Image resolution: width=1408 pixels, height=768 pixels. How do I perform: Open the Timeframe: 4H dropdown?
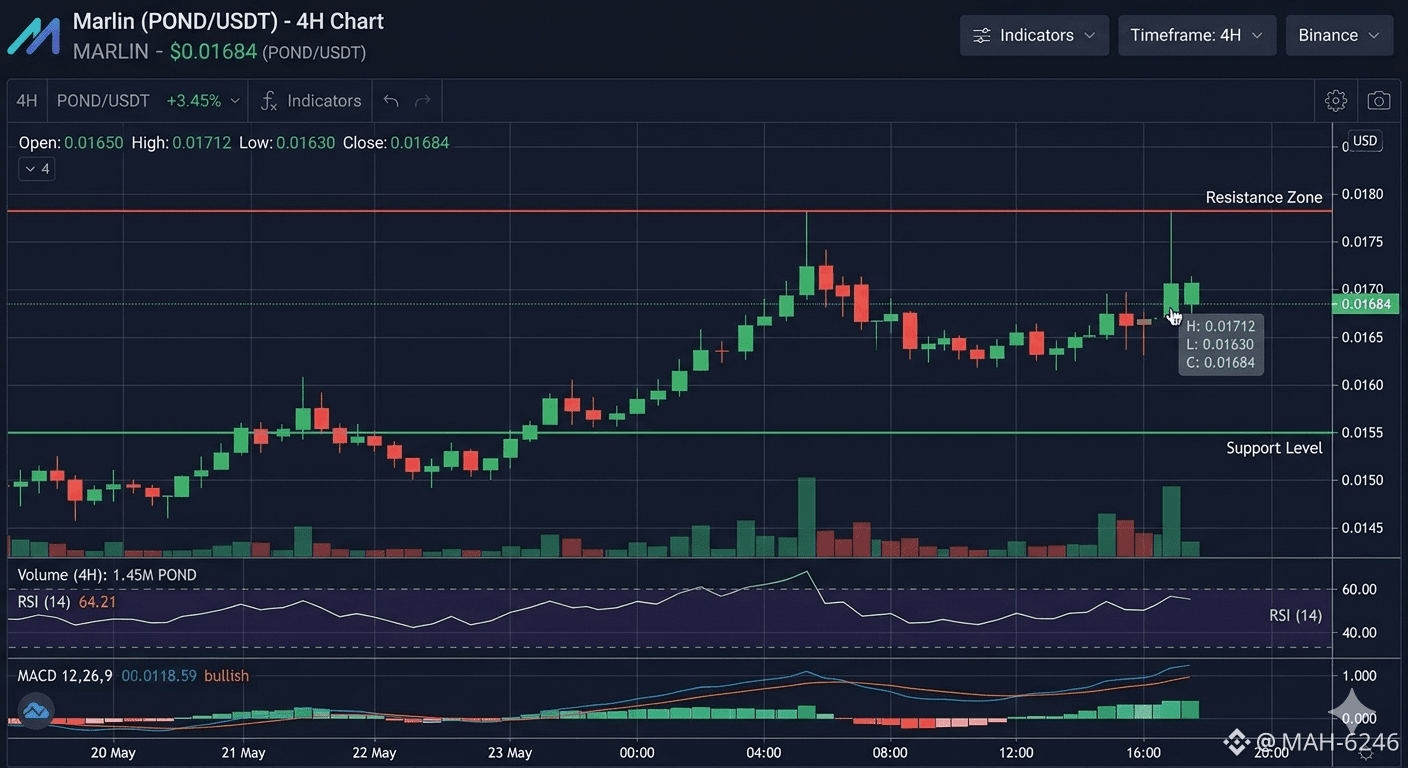[x=1196, y=35]
